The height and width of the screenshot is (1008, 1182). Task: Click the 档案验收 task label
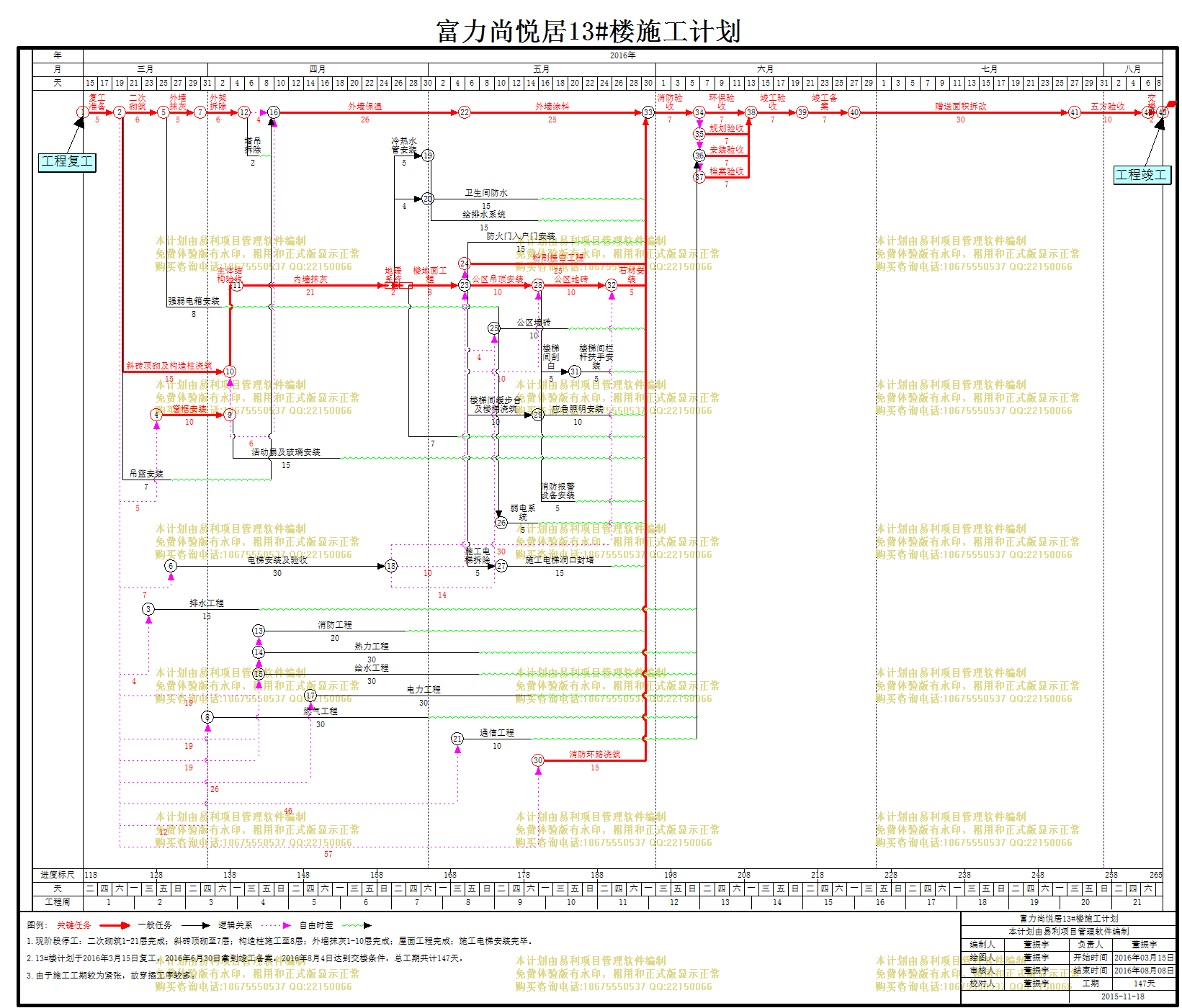(x=727, y=171)
